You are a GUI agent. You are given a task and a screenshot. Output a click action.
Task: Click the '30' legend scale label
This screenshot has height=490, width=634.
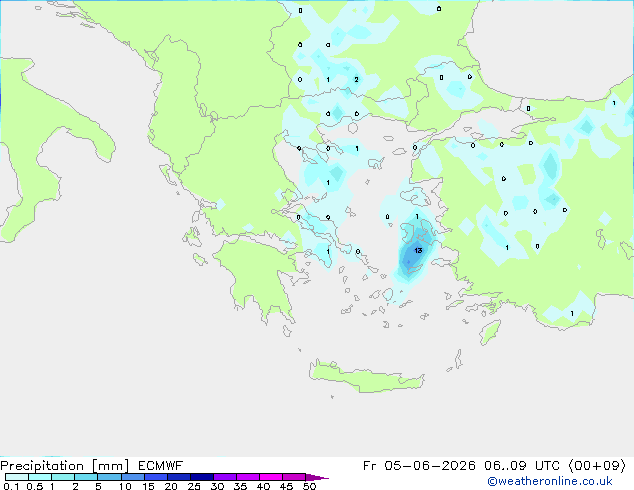(217, 486)
